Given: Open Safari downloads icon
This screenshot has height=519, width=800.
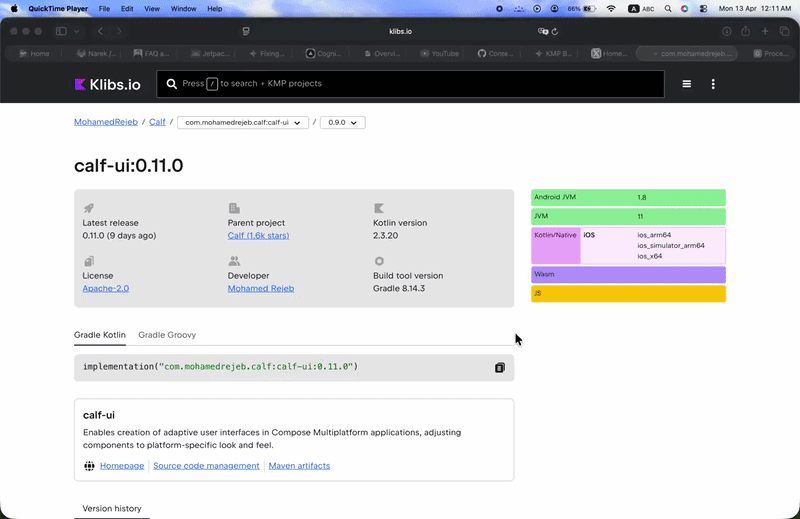Looking at the screenshot, I should (727, 31).
